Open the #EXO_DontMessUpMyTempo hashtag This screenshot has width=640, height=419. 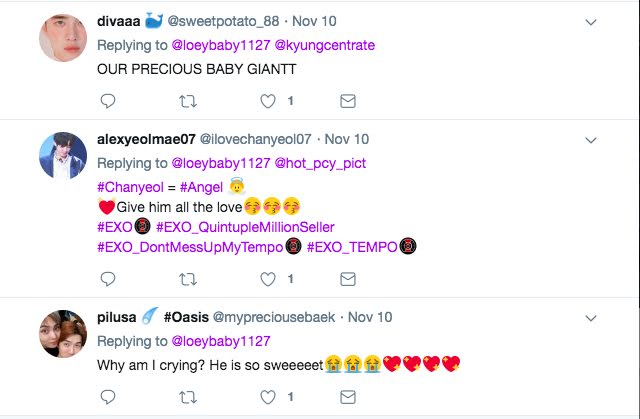pos(190,247)
